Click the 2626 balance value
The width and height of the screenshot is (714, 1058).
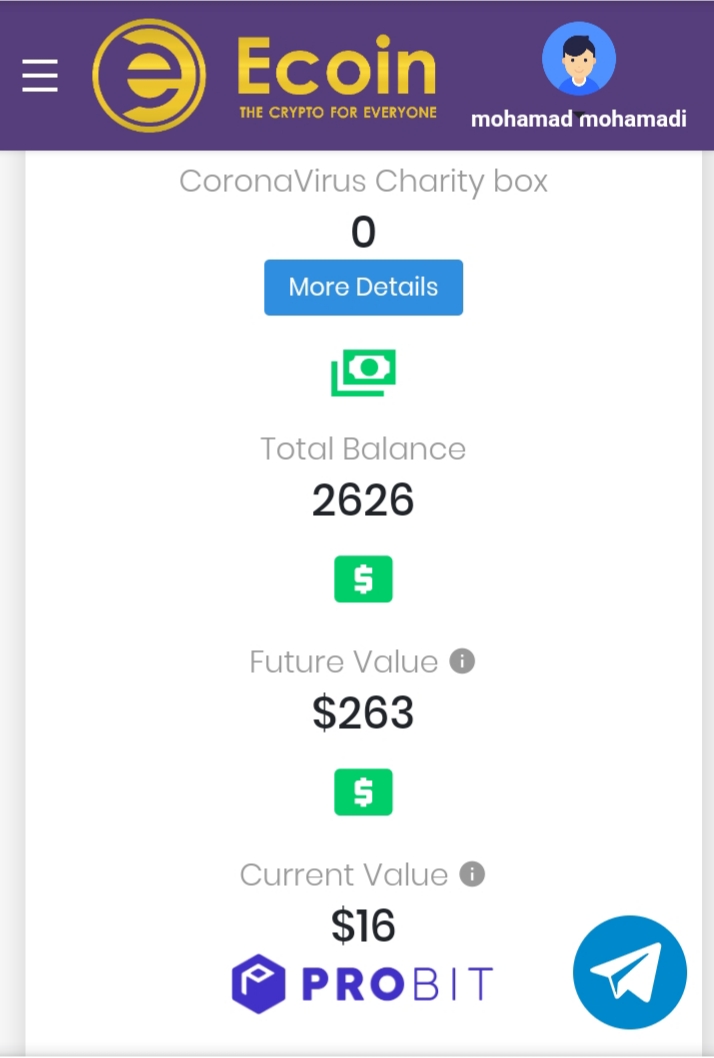point(363,500)
